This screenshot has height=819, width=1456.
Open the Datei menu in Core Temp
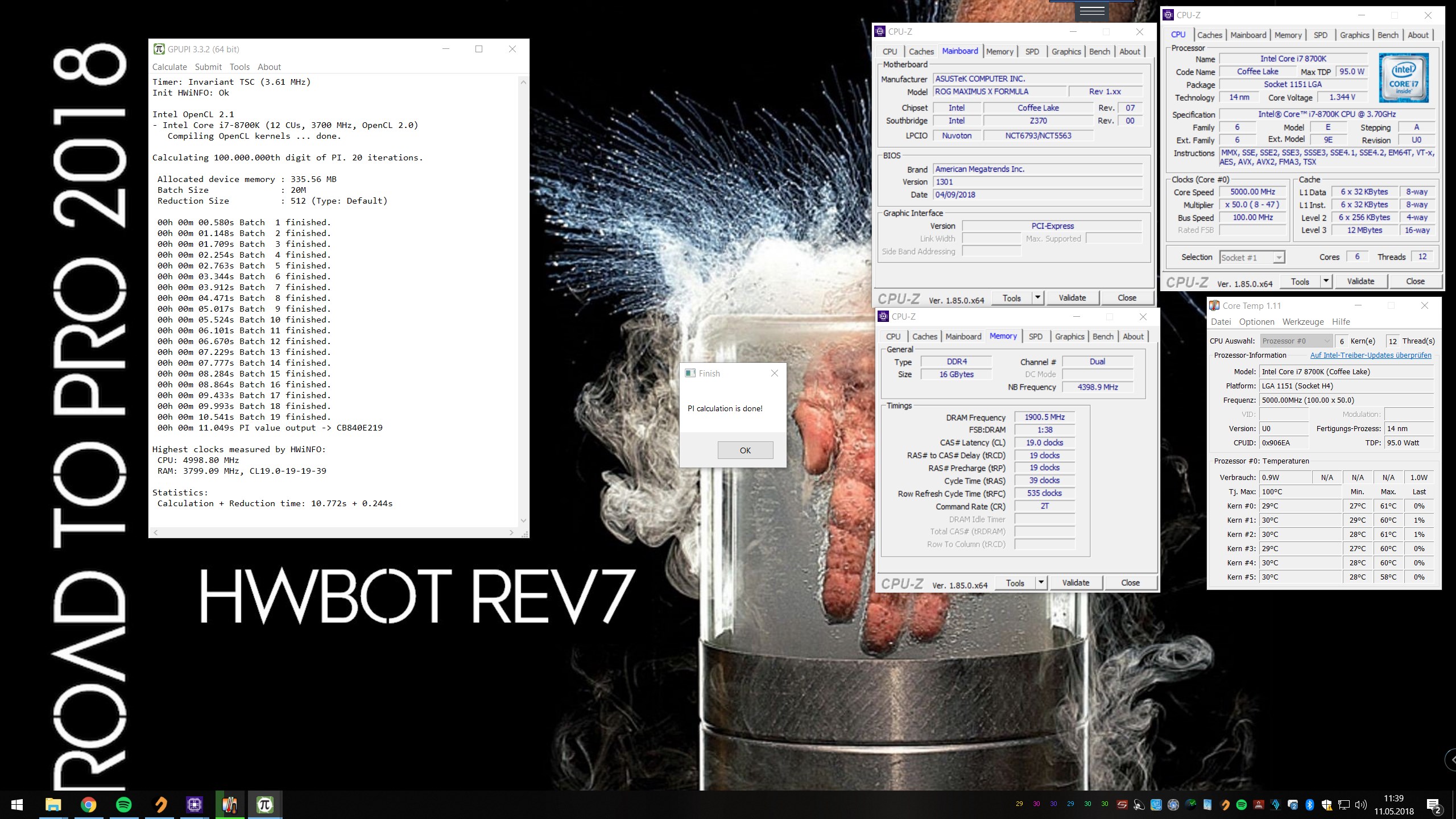point(1221,321)
